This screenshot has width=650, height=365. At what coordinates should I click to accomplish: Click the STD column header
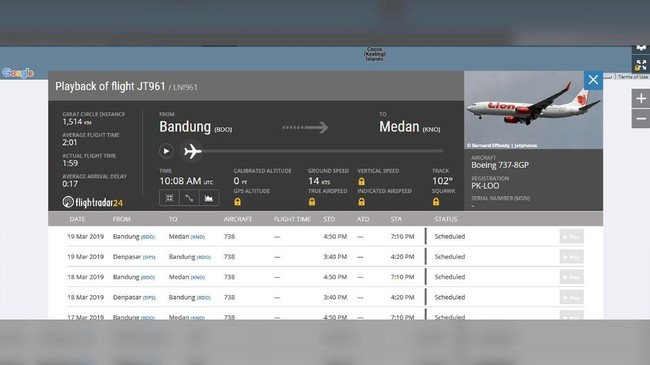(329, 219)
